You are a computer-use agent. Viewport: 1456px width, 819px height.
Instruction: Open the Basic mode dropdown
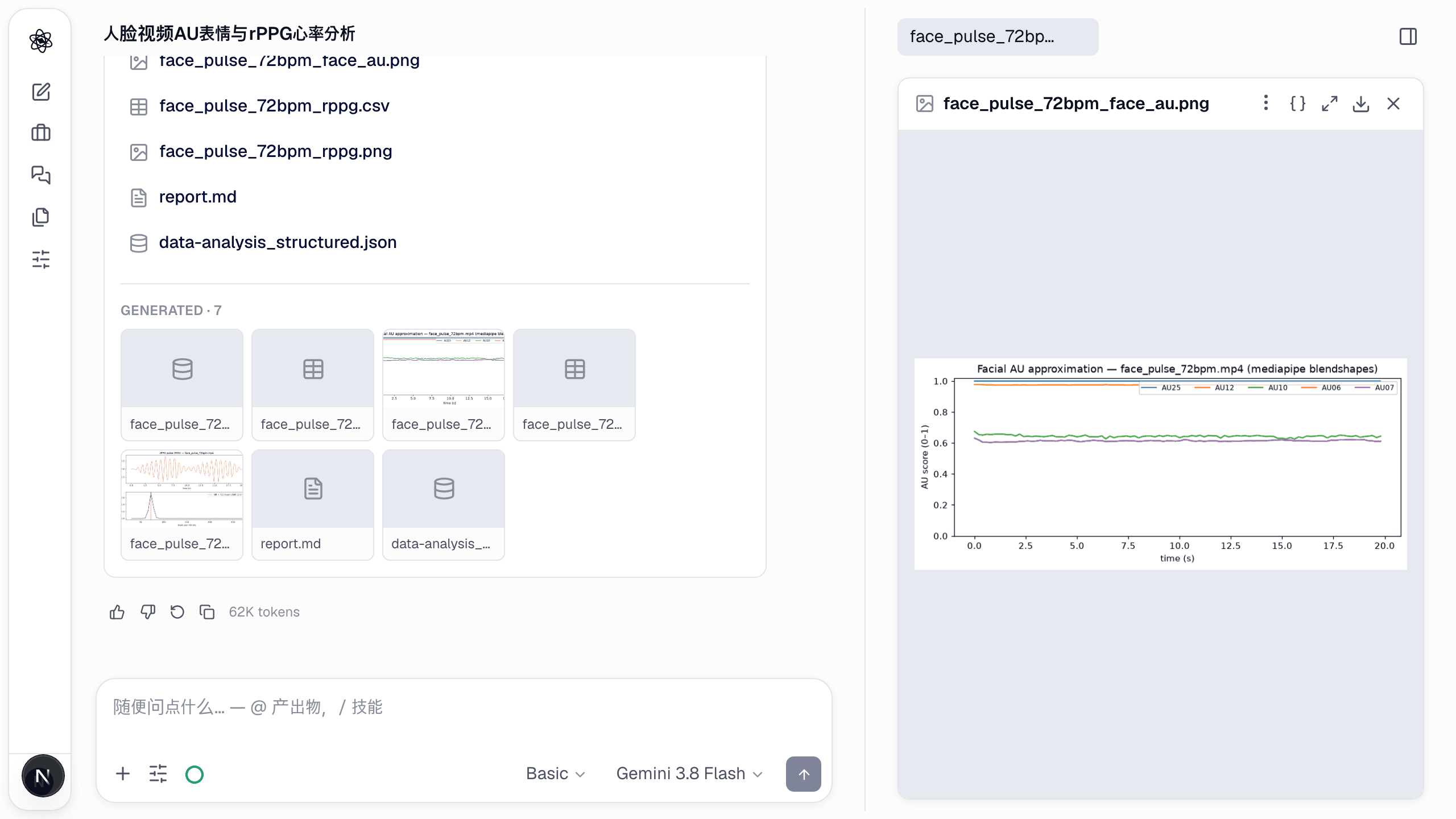[x=555, y=773]
